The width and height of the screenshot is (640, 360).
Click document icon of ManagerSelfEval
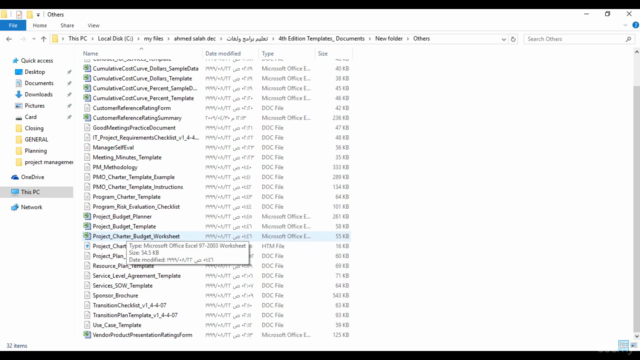coord(87,147)
